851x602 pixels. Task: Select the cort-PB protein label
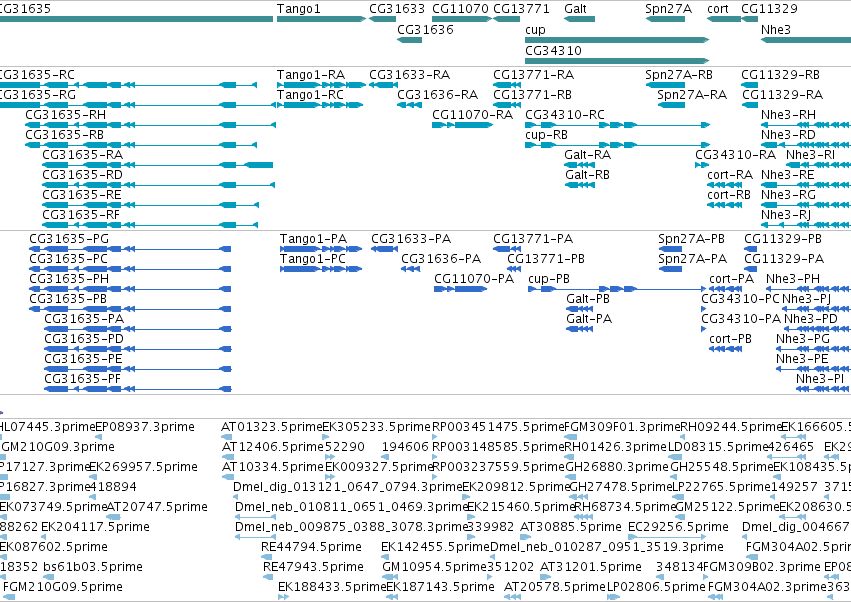(730, 339)
